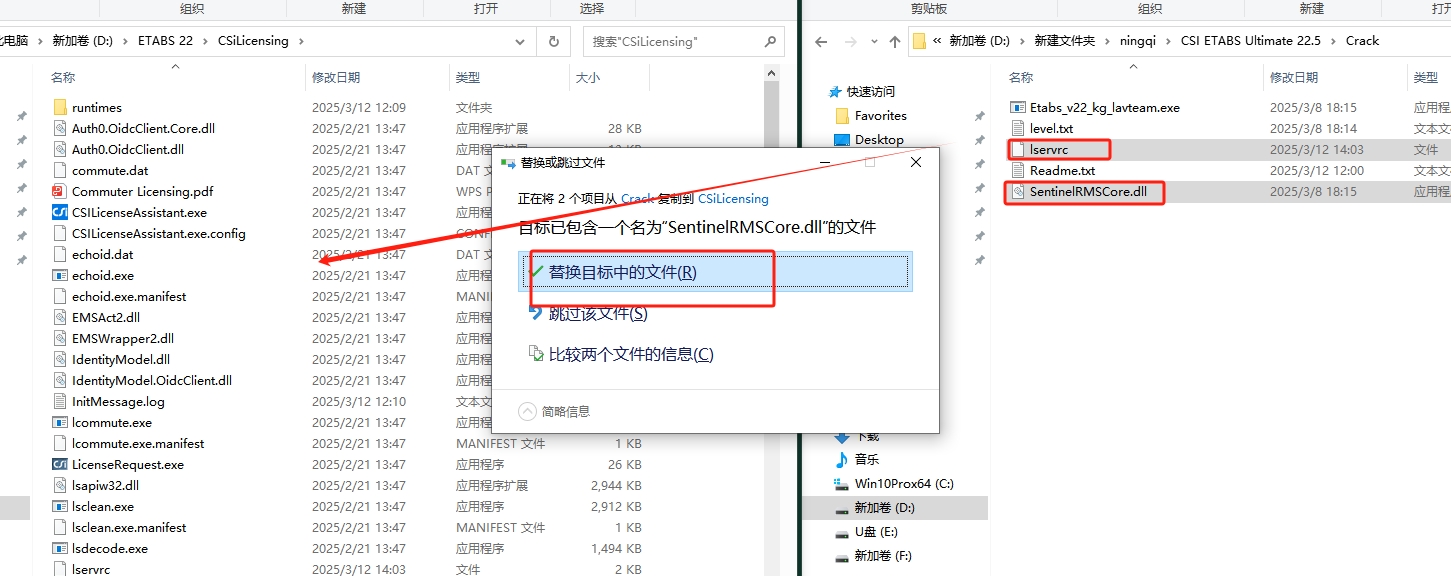Click the runtimes folder icon
Image resolution: width=1451 pixels, height=576 pixels.
(59, 107)
